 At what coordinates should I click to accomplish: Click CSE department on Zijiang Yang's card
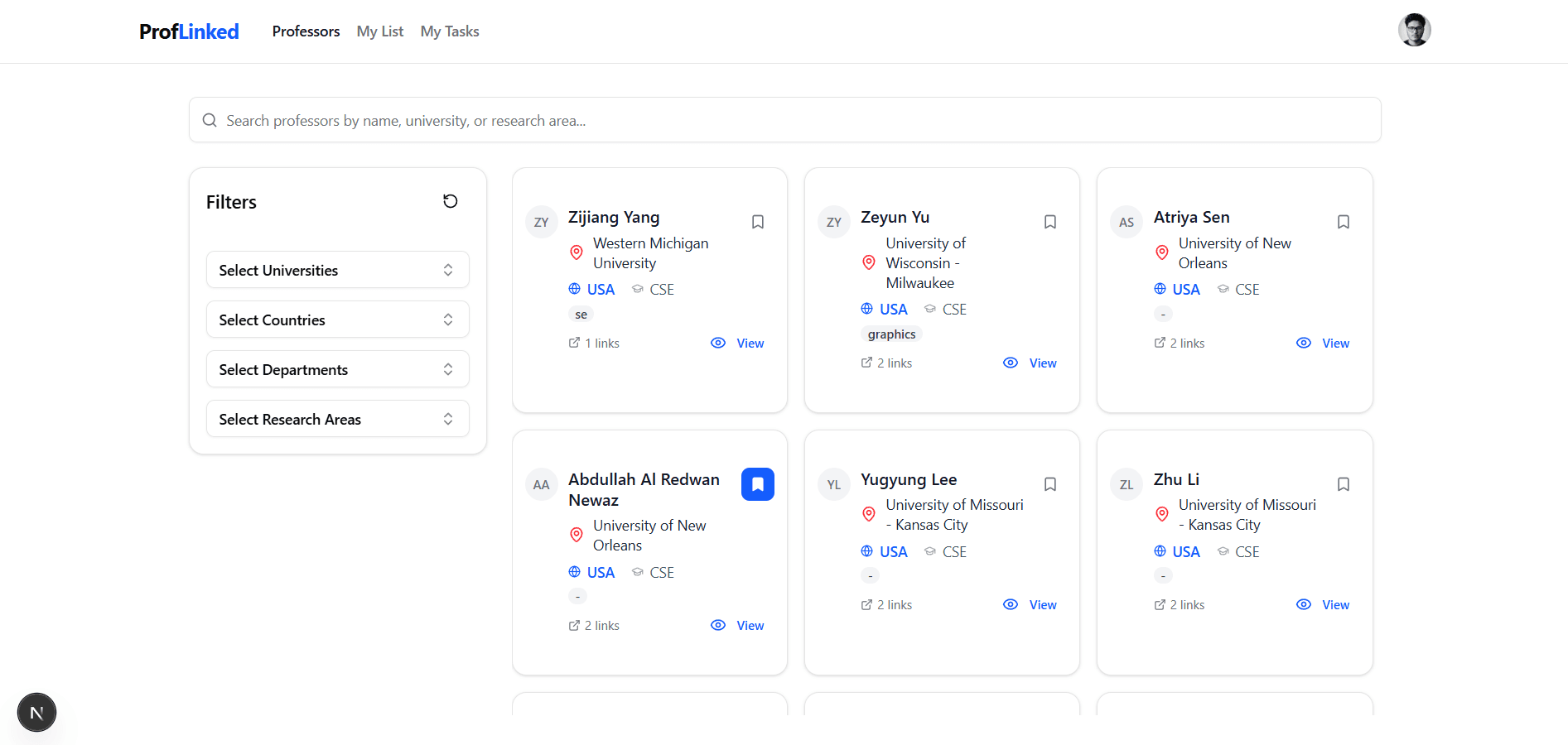coord(662,289)
